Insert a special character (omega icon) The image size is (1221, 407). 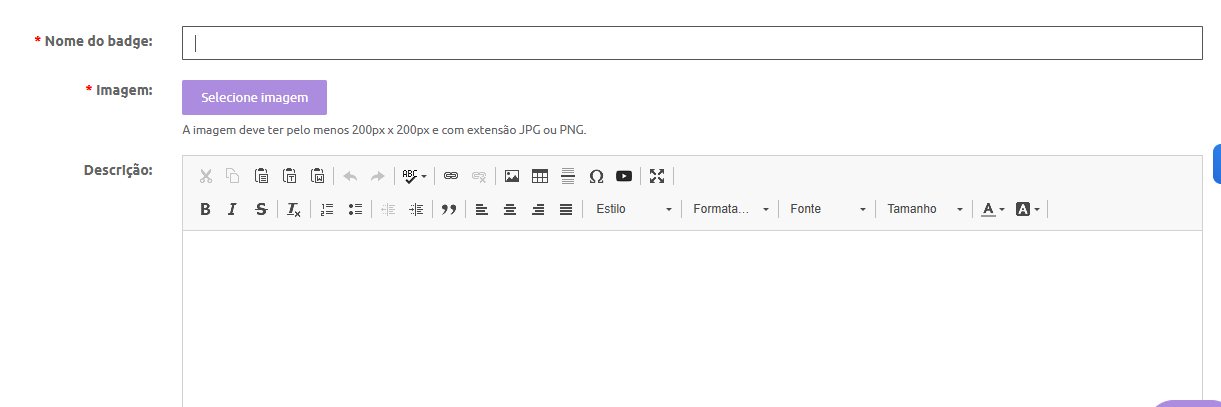click(596, 176)
